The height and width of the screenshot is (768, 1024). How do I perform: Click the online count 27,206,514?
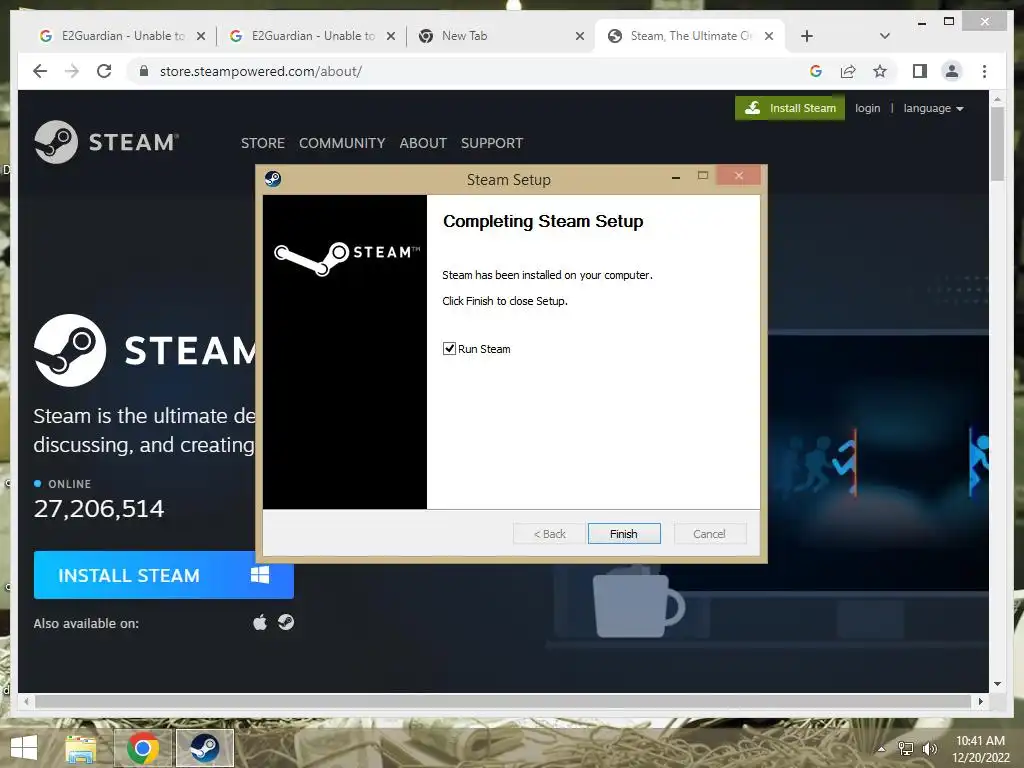[x=99, y=509]
